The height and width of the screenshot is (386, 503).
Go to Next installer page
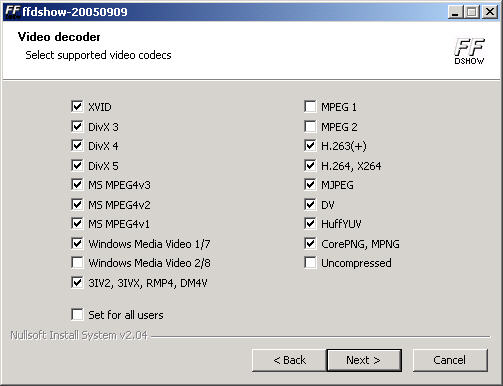coord(364,360)
